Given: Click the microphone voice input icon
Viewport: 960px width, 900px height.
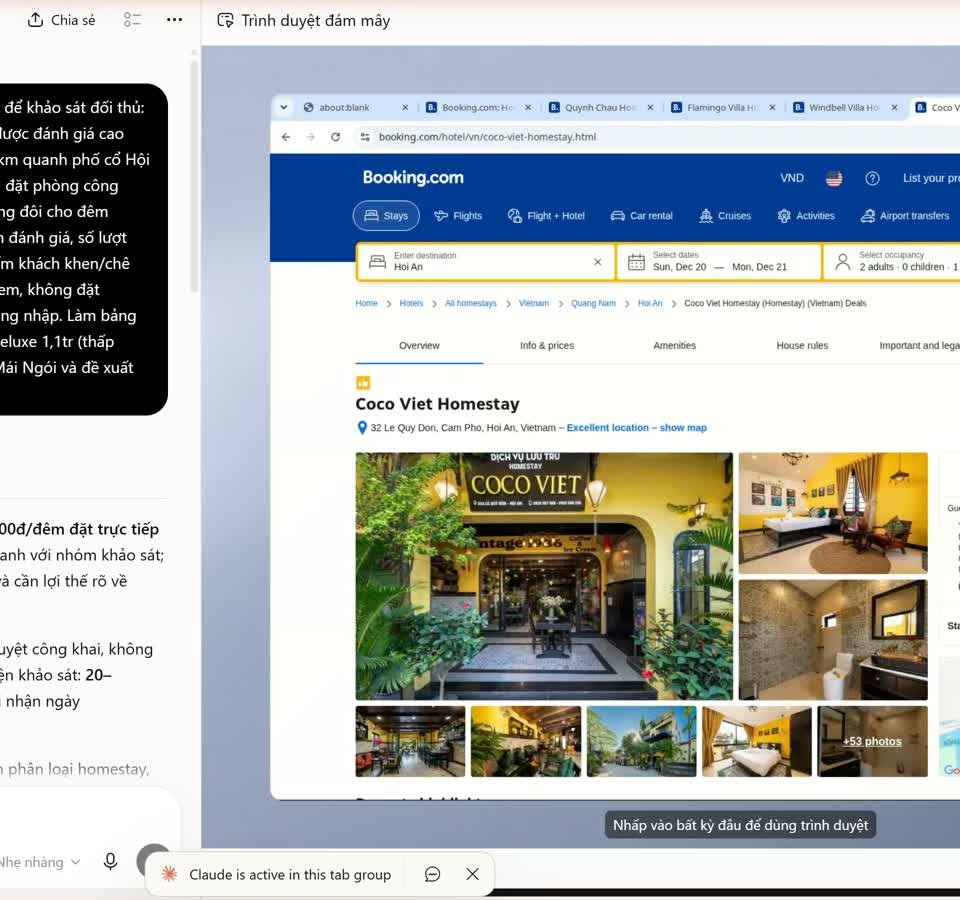Looking at the screenshot, I should [x=110, y=861].
